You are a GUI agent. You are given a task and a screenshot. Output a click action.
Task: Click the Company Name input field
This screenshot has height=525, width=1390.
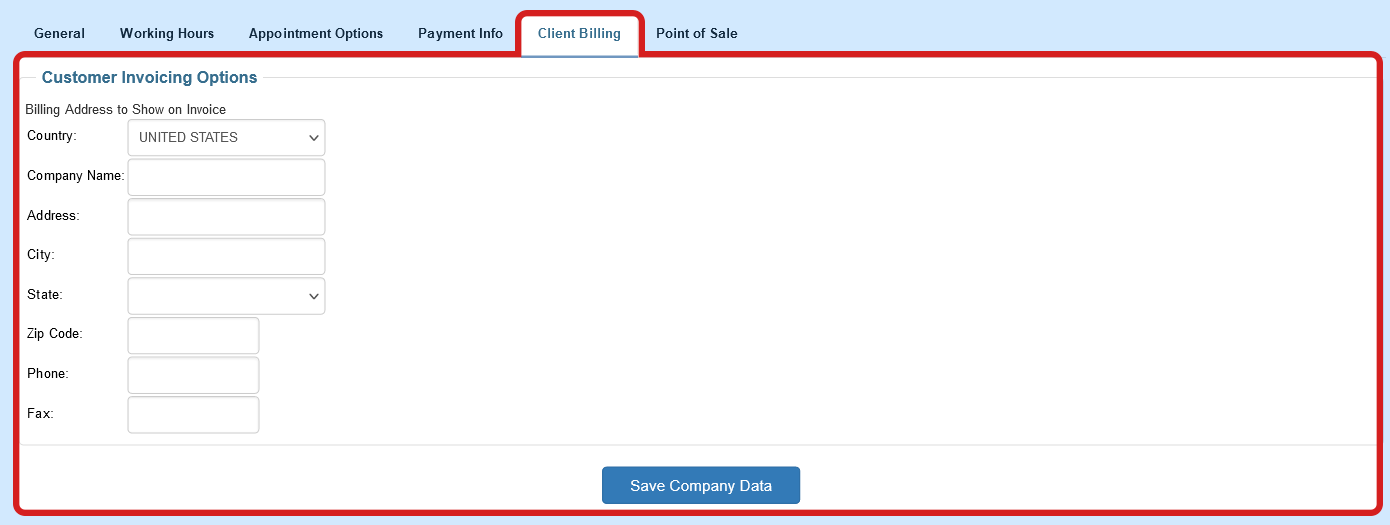tap(227, 177)
